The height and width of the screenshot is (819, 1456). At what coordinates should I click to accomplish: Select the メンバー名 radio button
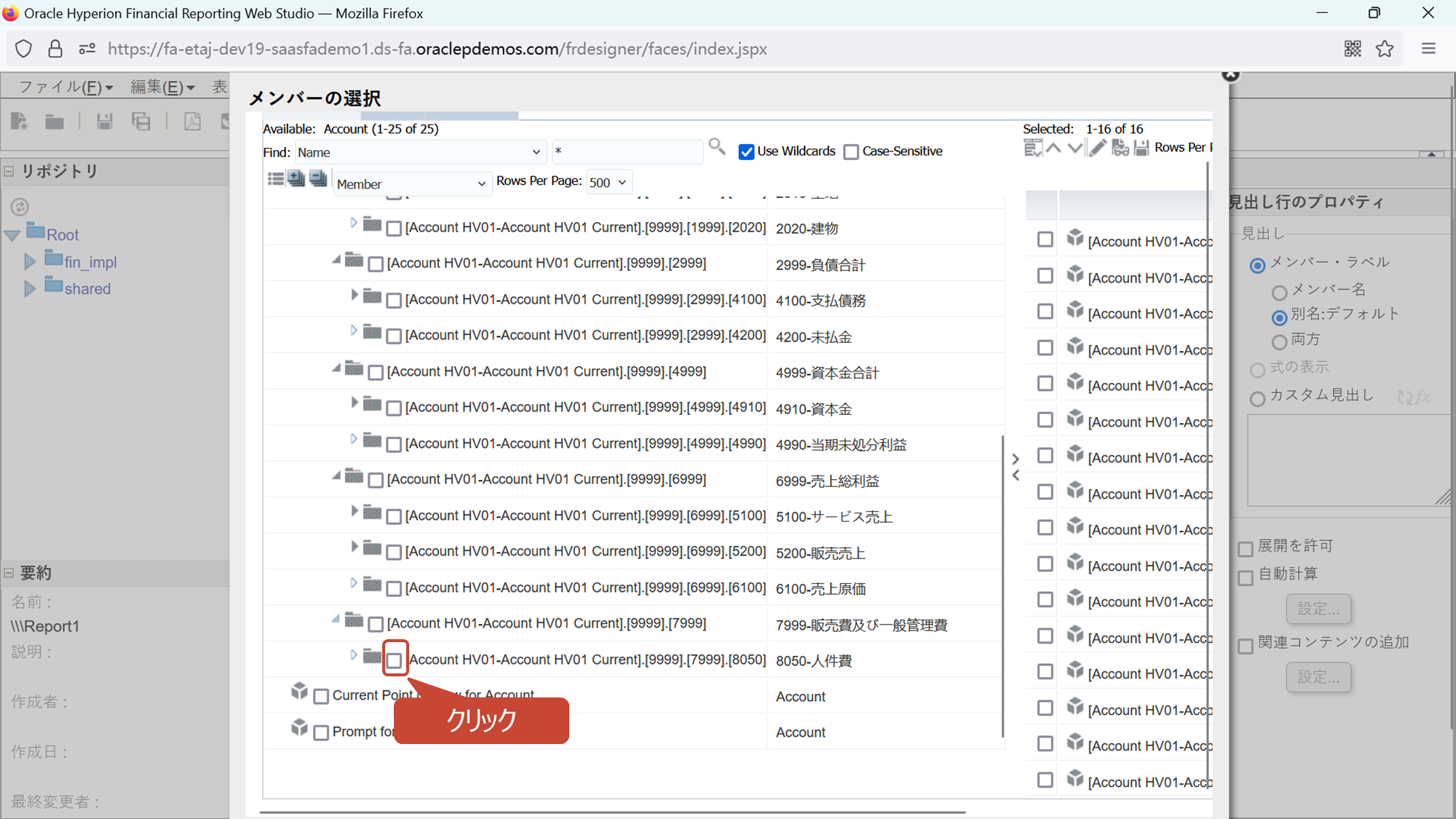1279,292
